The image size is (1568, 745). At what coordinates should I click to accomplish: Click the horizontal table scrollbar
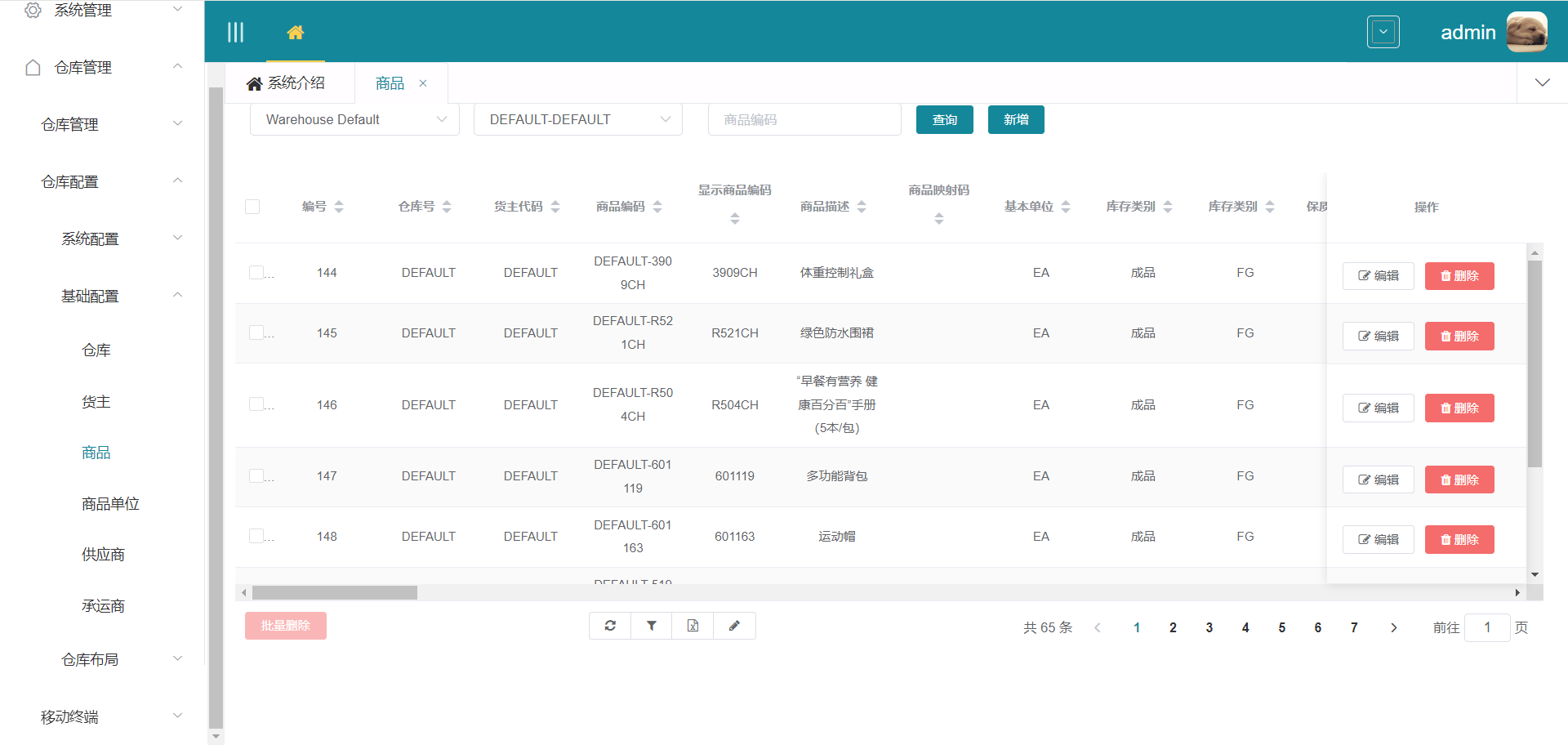335,592
